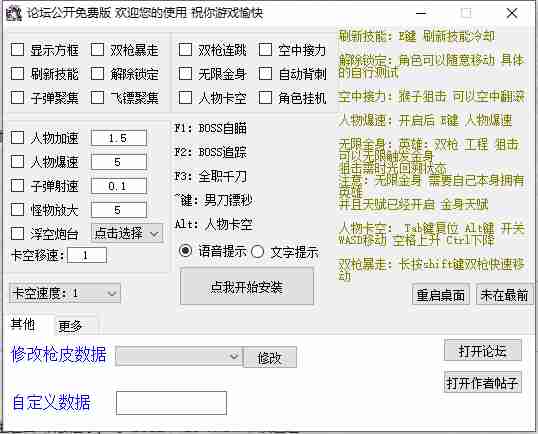The width and height of the screenshot is (538, 434).
Task: Click the app icon in title bar
Action: pyautogui.click(x=14, y=13)
